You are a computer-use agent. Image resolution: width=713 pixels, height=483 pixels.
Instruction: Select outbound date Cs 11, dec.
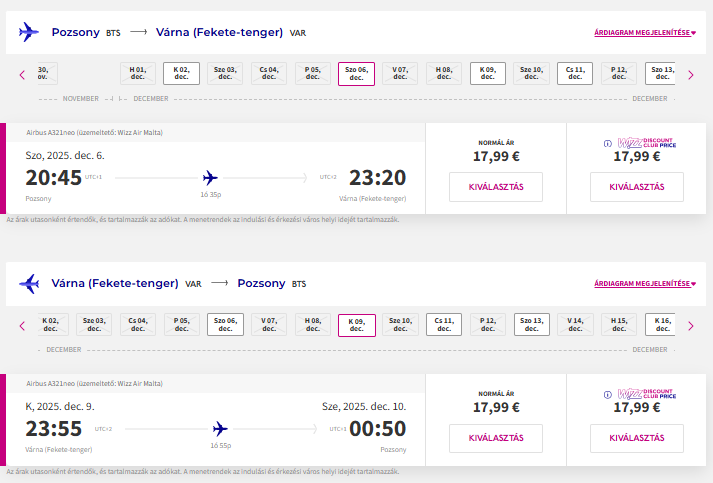point(575,74)
